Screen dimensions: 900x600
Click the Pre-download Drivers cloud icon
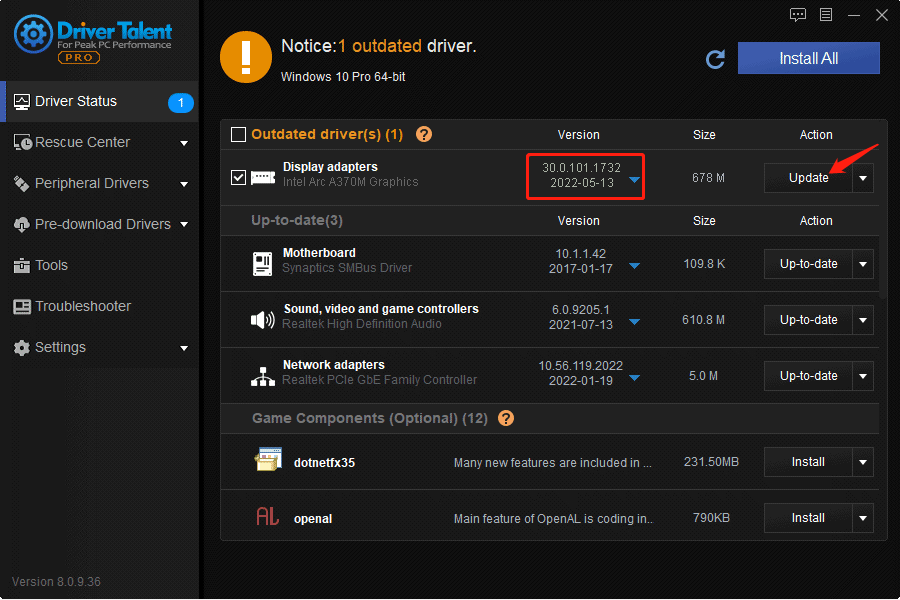click(21, 224)
